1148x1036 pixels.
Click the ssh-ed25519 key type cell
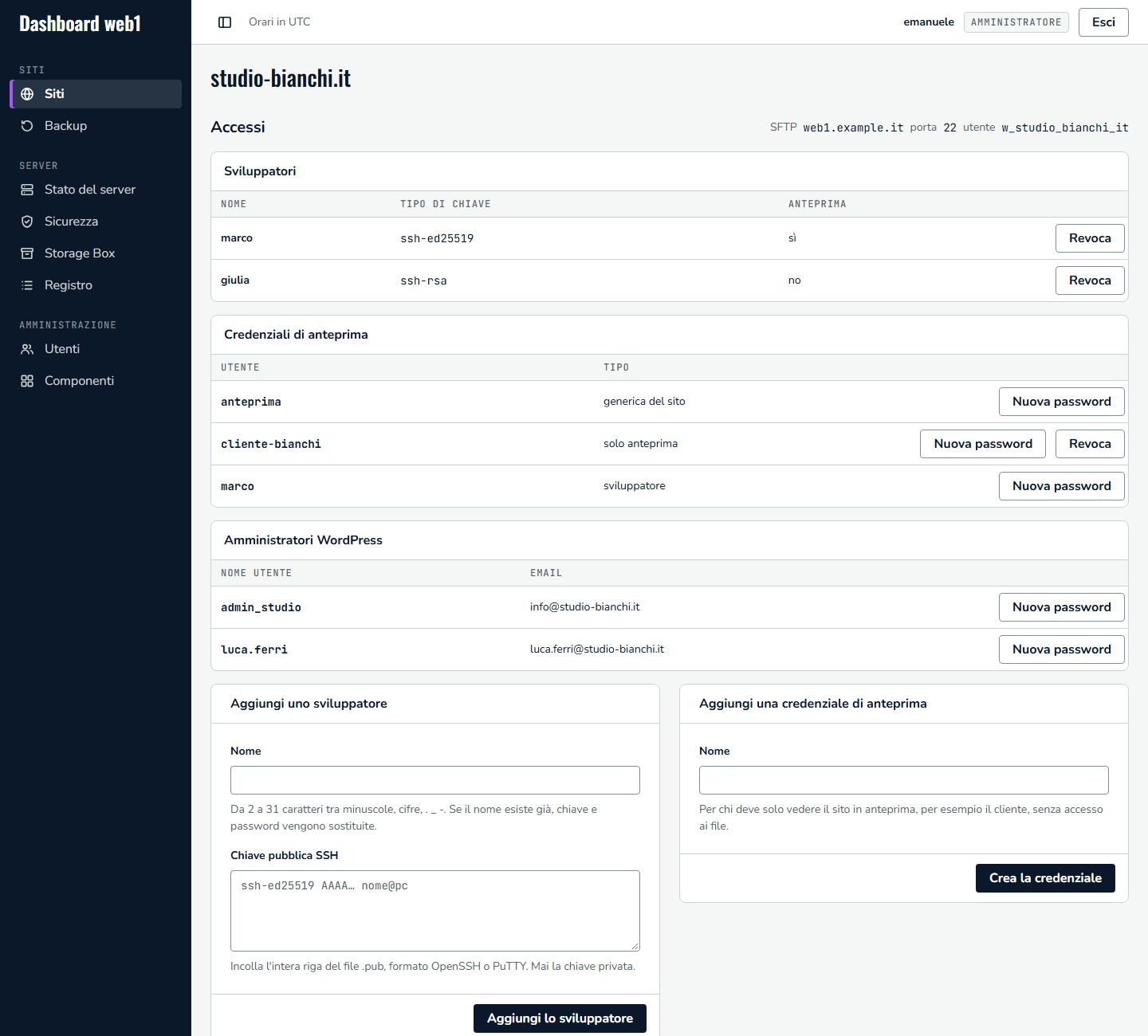(437, 238)
